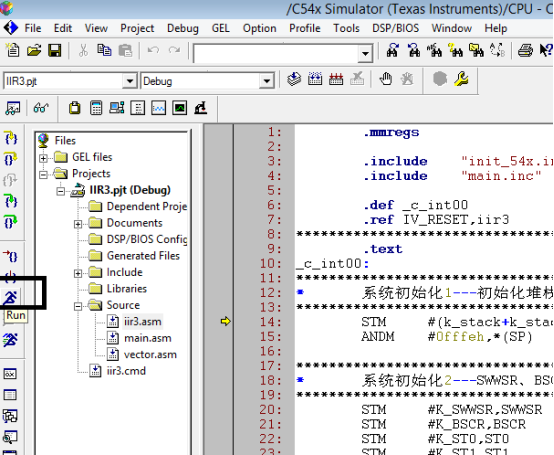Screen dimensions: 554x455
Task: Click the graph display icon
Action: [x=158, y=108]
